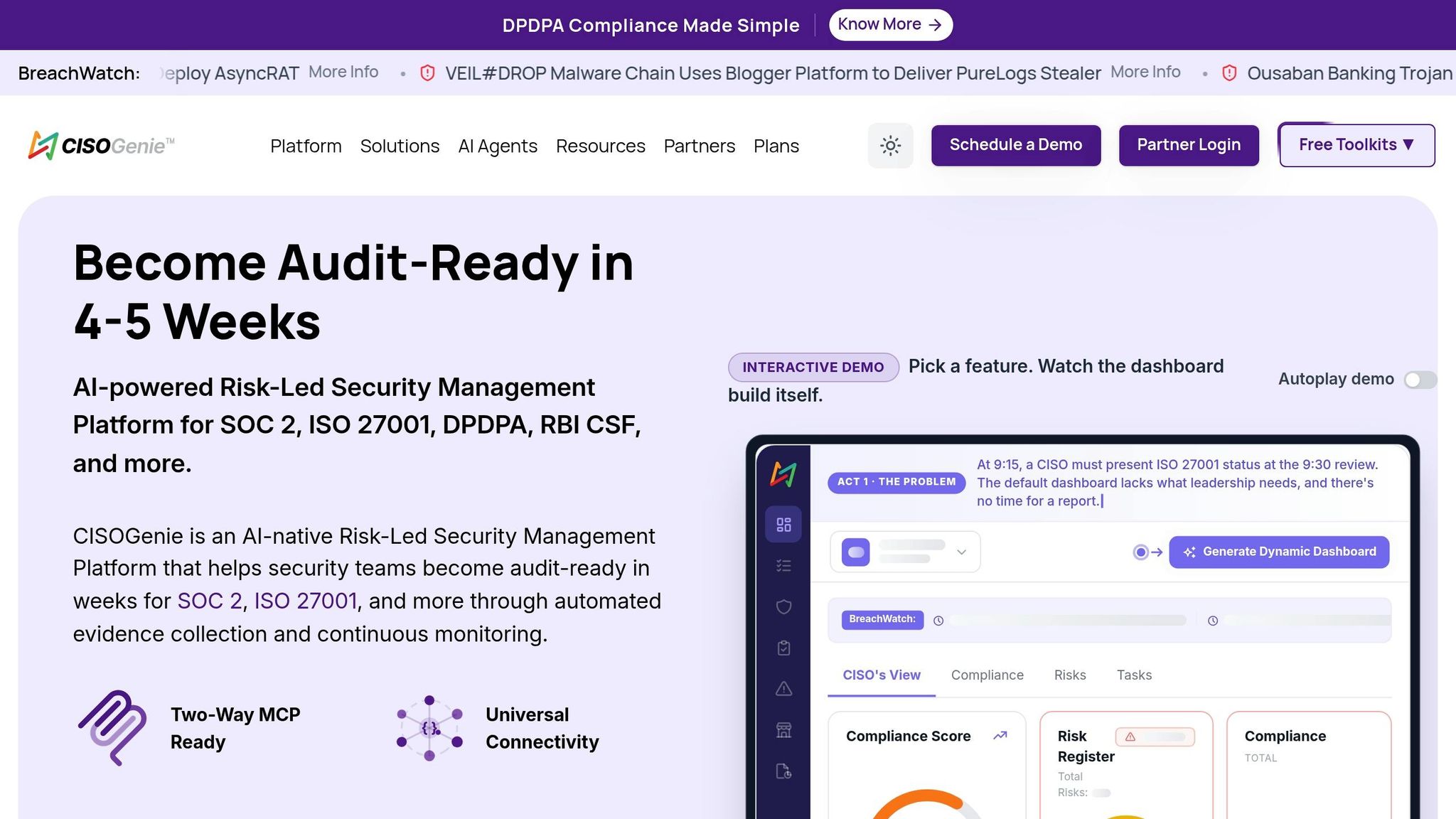Click the Partner Login button
This screenshot has width=1456, height=819.
click(1189, 145)
